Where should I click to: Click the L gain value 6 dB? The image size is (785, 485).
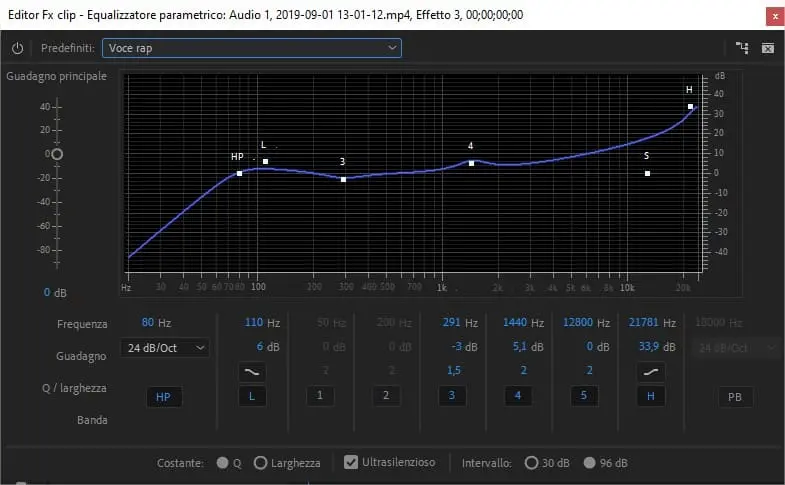(x=260, y=346)
